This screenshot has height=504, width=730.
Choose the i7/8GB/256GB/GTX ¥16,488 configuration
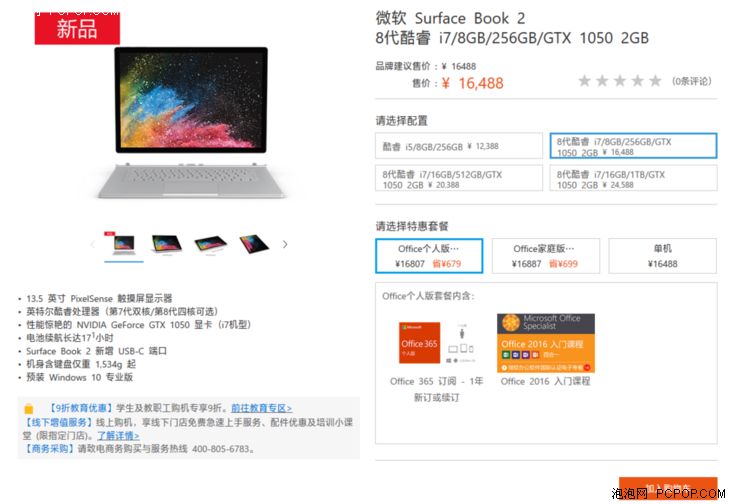click(633, 146)
